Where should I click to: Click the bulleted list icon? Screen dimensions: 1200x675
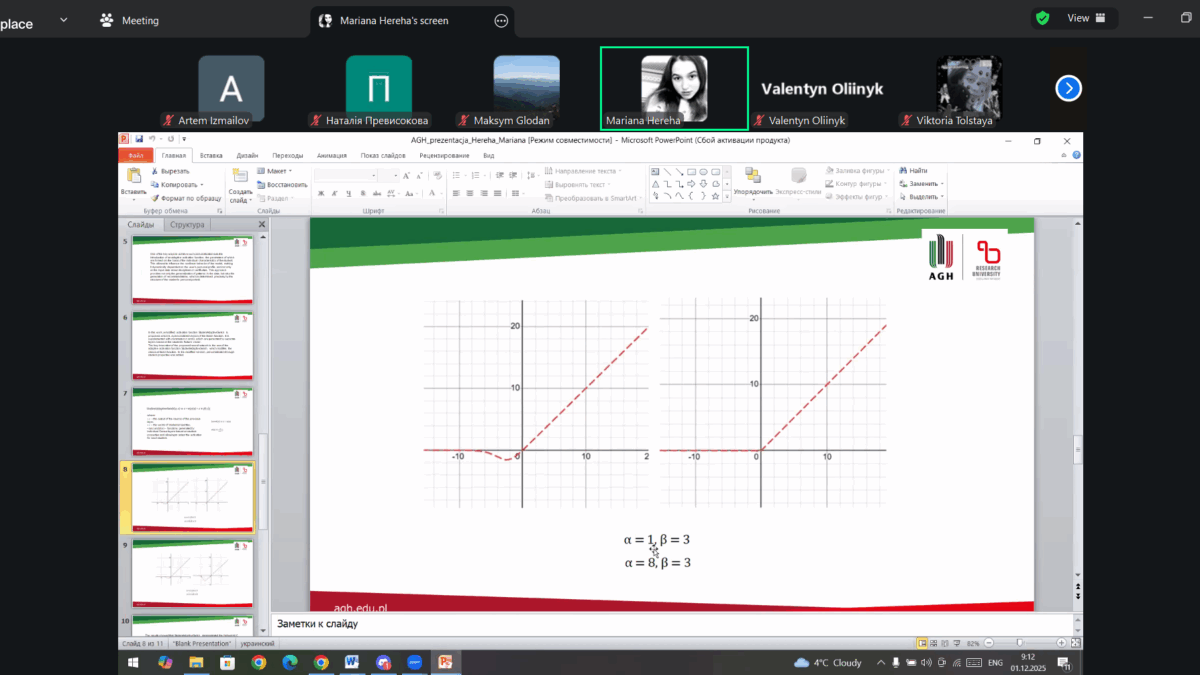(455, 176)
